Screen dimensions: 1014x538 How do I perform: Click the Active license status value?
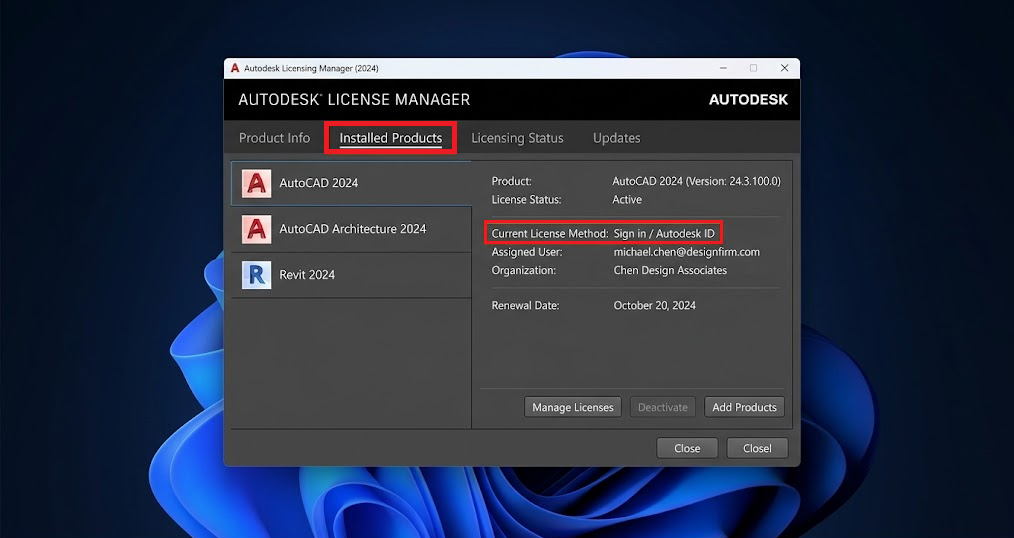(x=627, y=199)
